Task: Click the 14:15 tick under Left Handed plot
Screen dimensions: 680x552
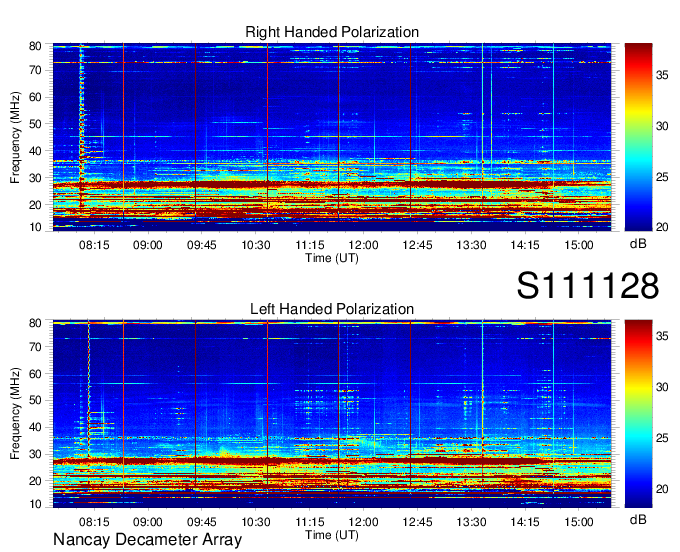Action: [x=525, y=522]
